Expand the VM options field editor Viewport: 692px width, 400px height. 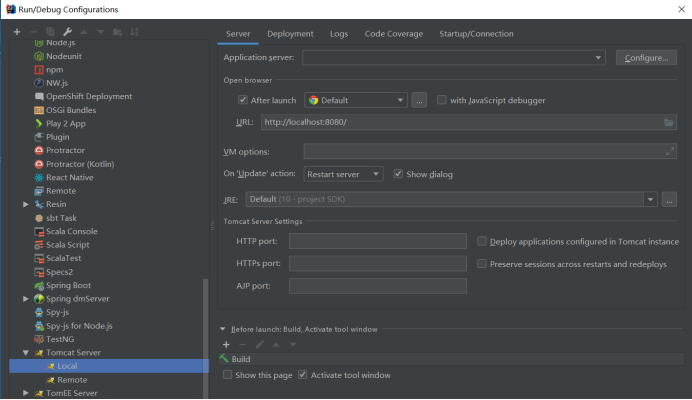point(670,151)
